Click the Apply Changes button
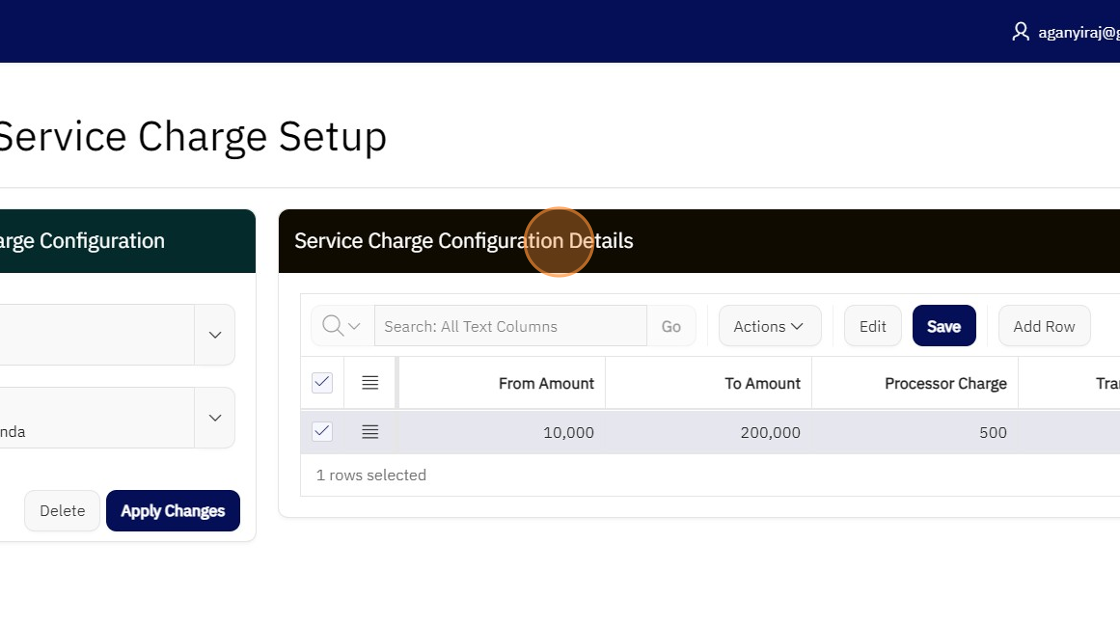Image resolution: width=1120 pixels, height=625 pixels. [x=173, y=511]
